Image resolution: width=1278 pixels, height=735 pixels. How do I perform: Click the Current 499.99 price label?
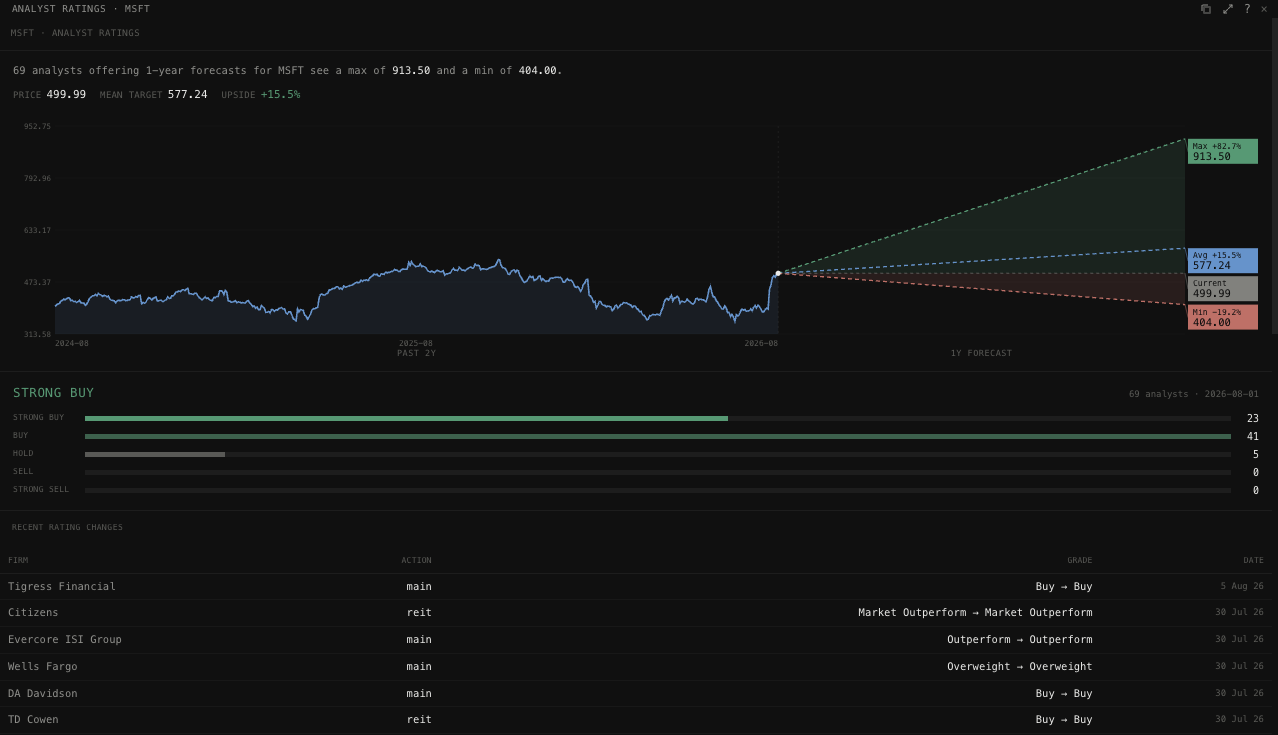(x=1222, y=289)
